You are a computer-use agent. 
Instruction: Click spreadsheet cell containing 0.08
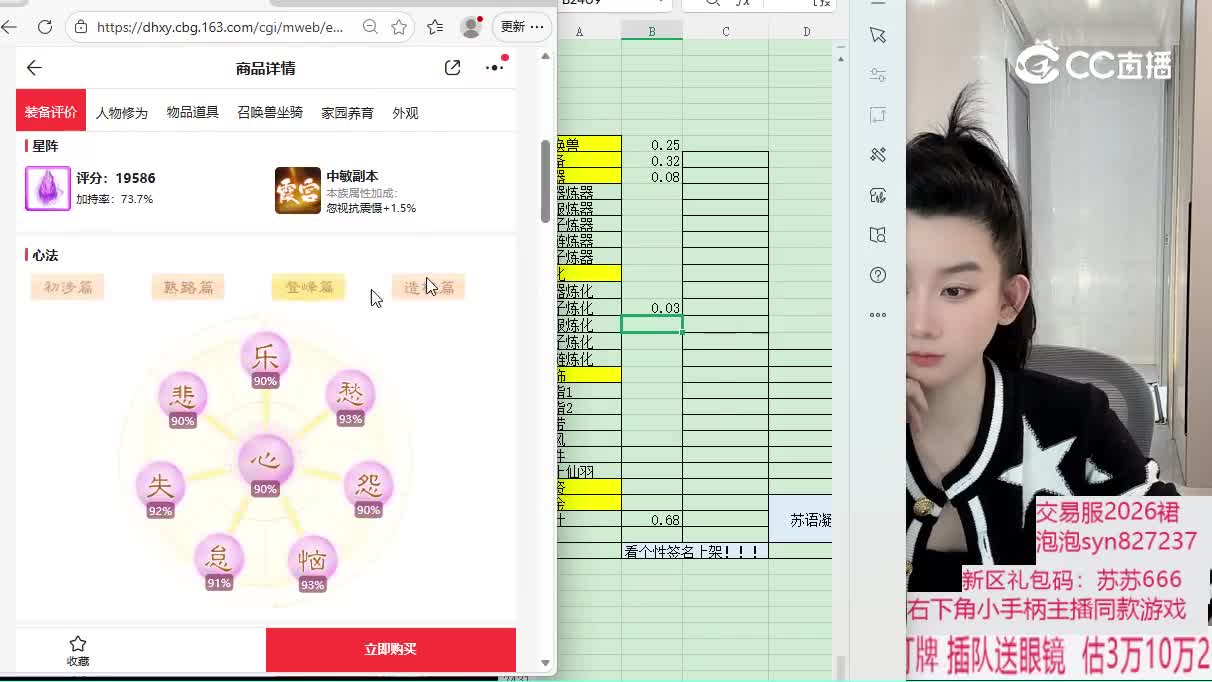[652, 177]
